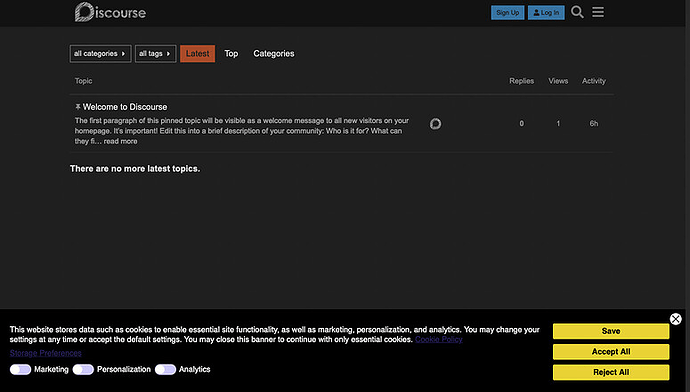Click the Topic column header

pos(83,81)
